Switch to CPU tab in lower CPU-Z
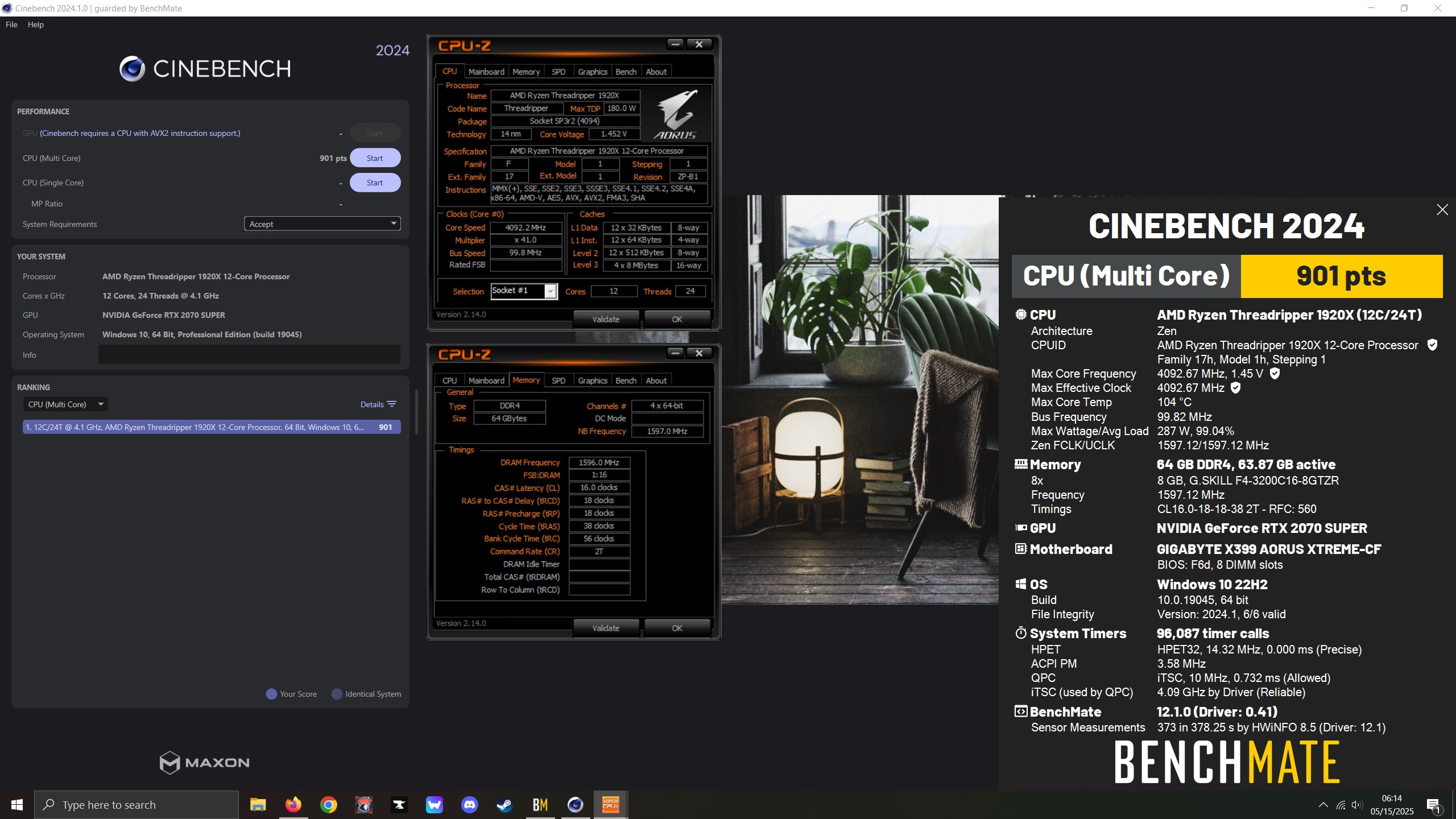This screenshot has width=1456, height=819. pyautogui.click(x=449, y=380)
